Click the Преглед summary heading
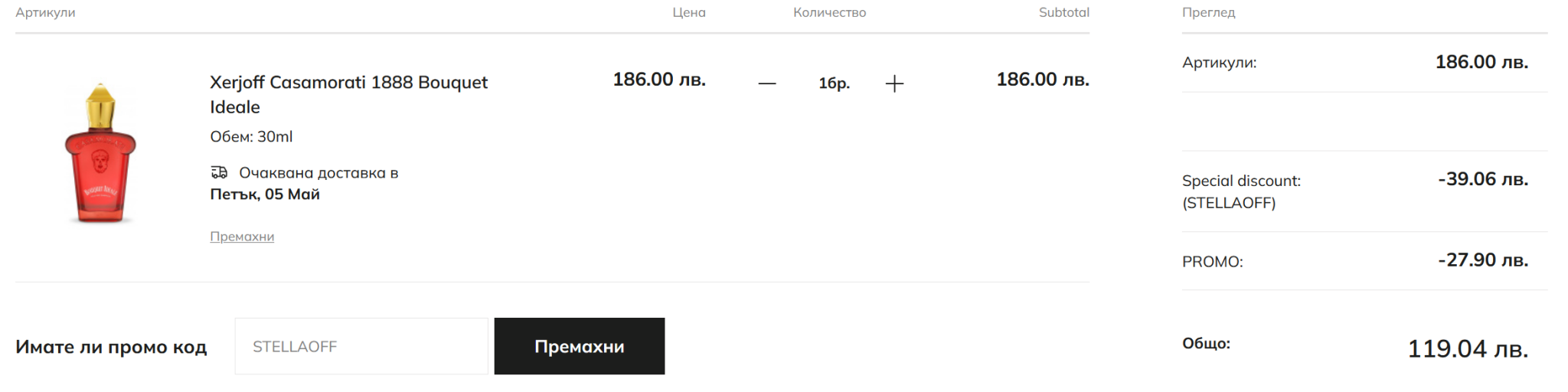The height and width of the screenshot is (392, 1568). point(1208,12)
